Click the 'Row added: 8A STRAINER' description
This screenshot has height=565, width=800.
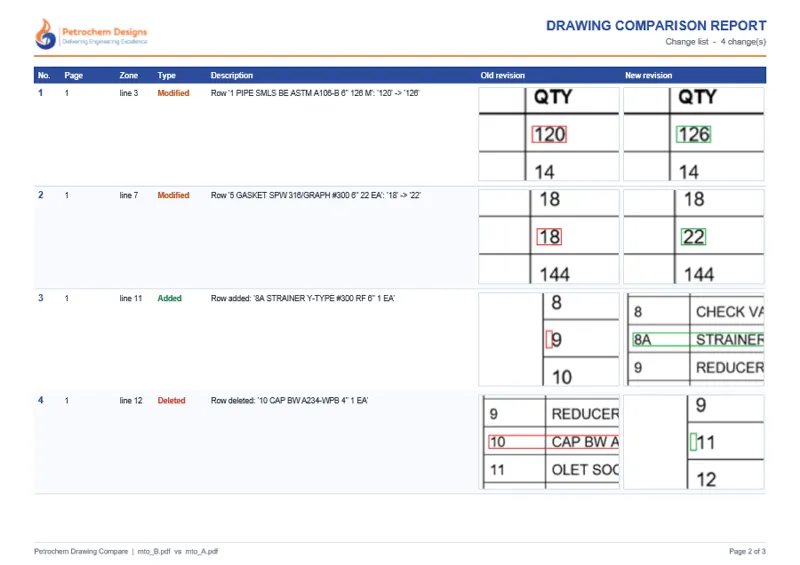point(303,298)
